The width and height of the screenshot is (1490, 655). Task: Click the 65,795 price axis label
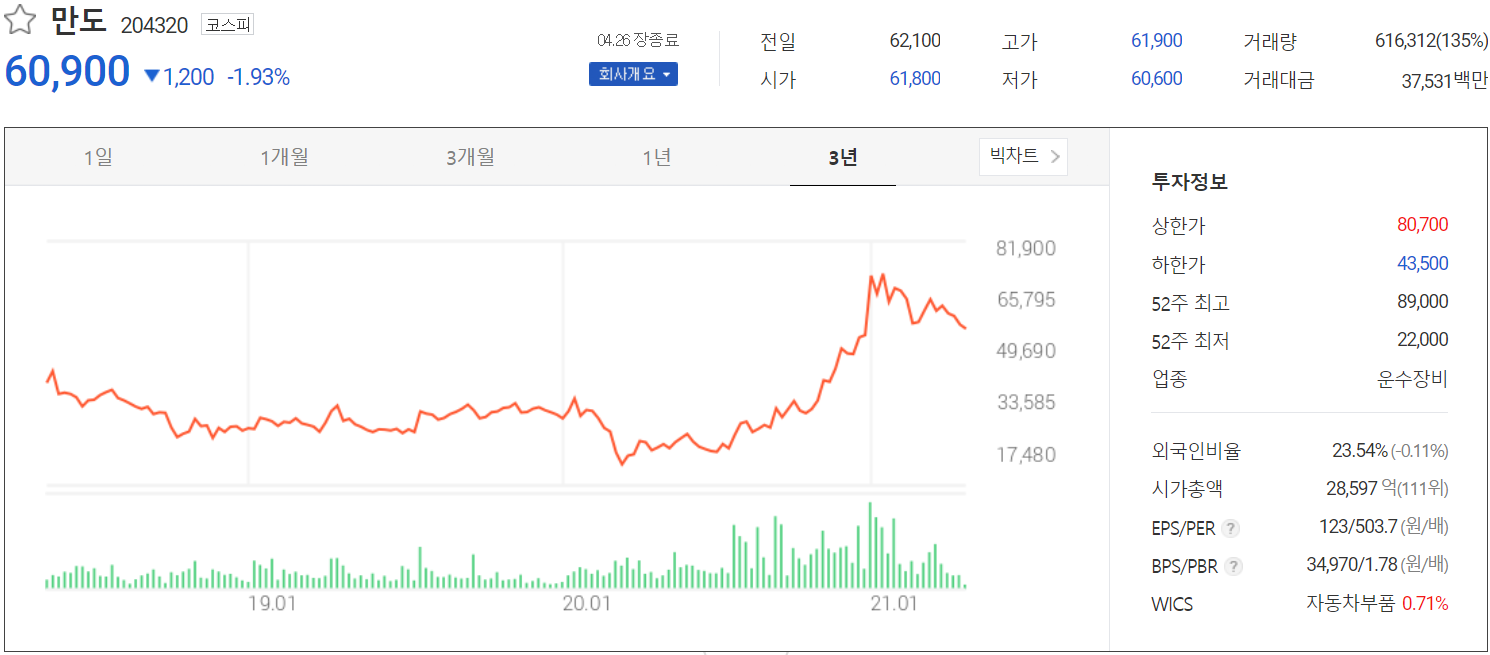tap(1026, 300)
